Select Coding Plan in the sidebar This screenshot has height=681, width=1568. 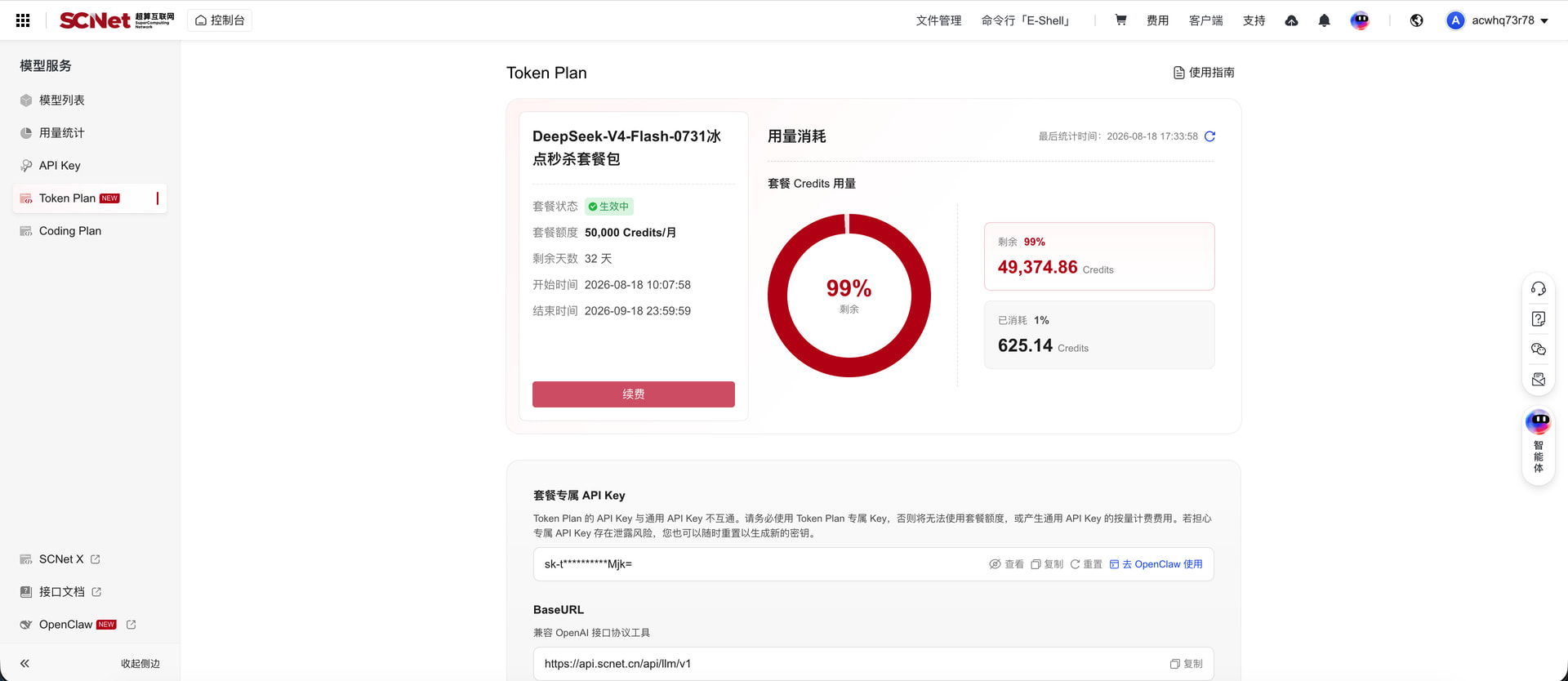(90, 231)
